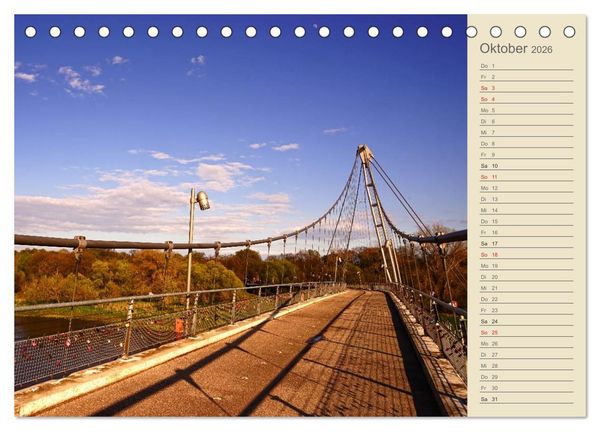Select the 'Di 6' day row

click(527, 121)
